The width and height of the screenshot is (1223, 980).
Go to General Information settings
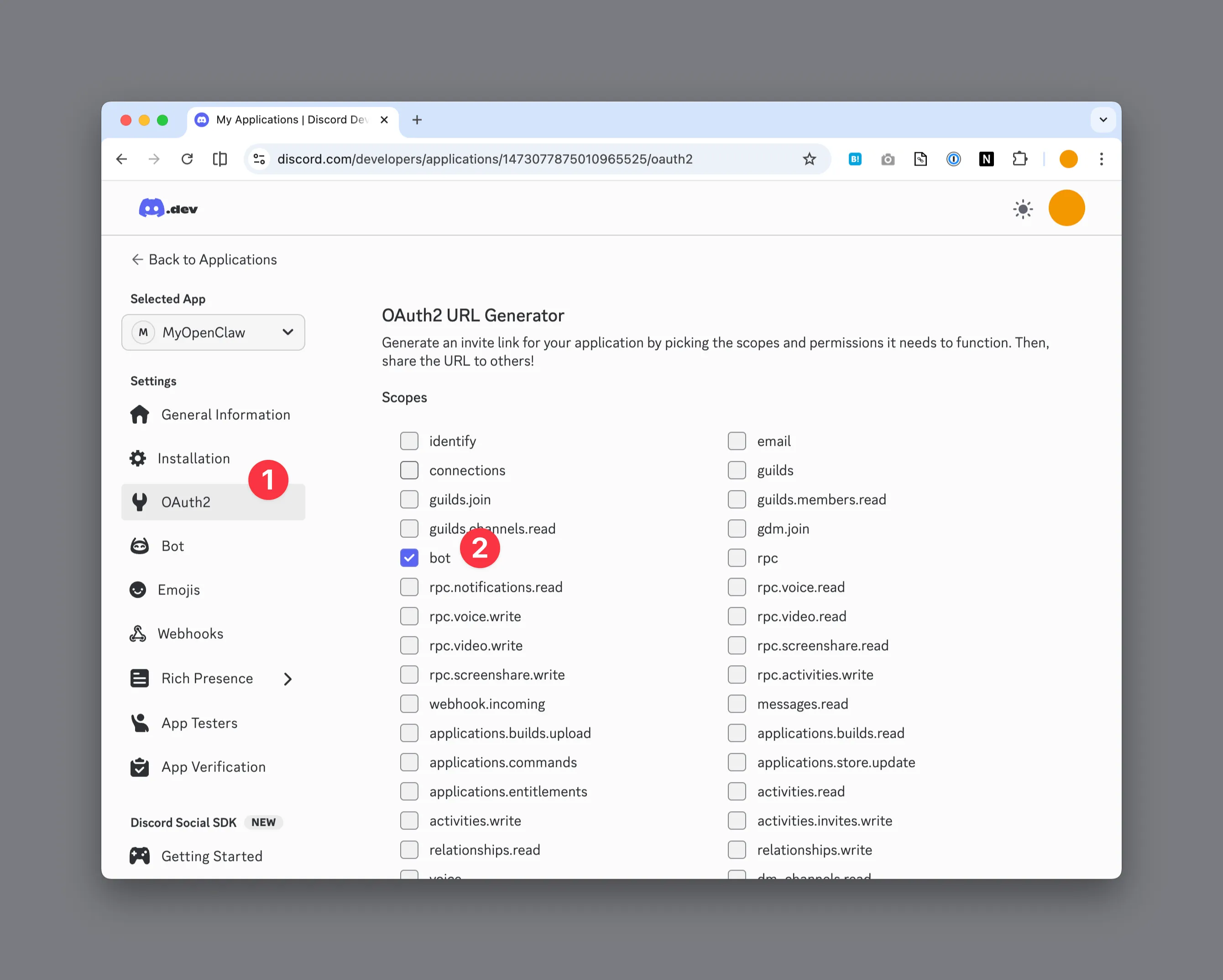tap(225, 415)
